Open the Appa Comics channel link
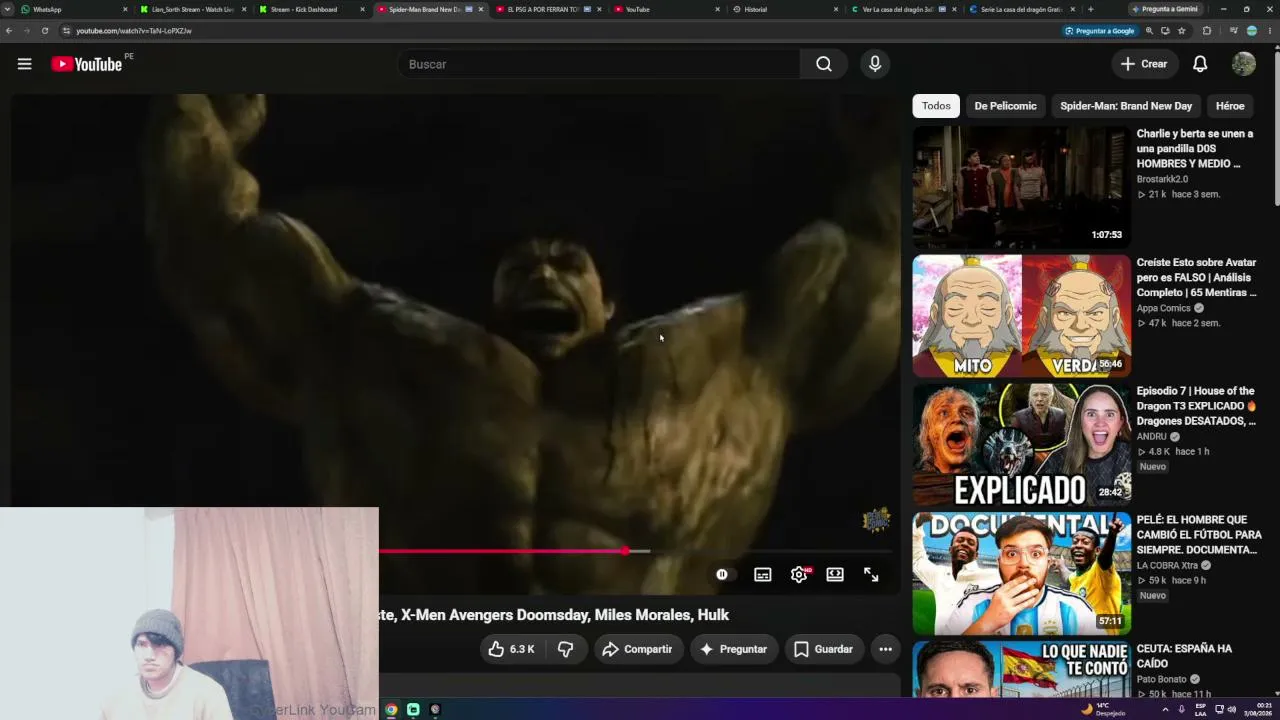Image resolution: width=1280 pixels, height=720 pixels. 1164,308
